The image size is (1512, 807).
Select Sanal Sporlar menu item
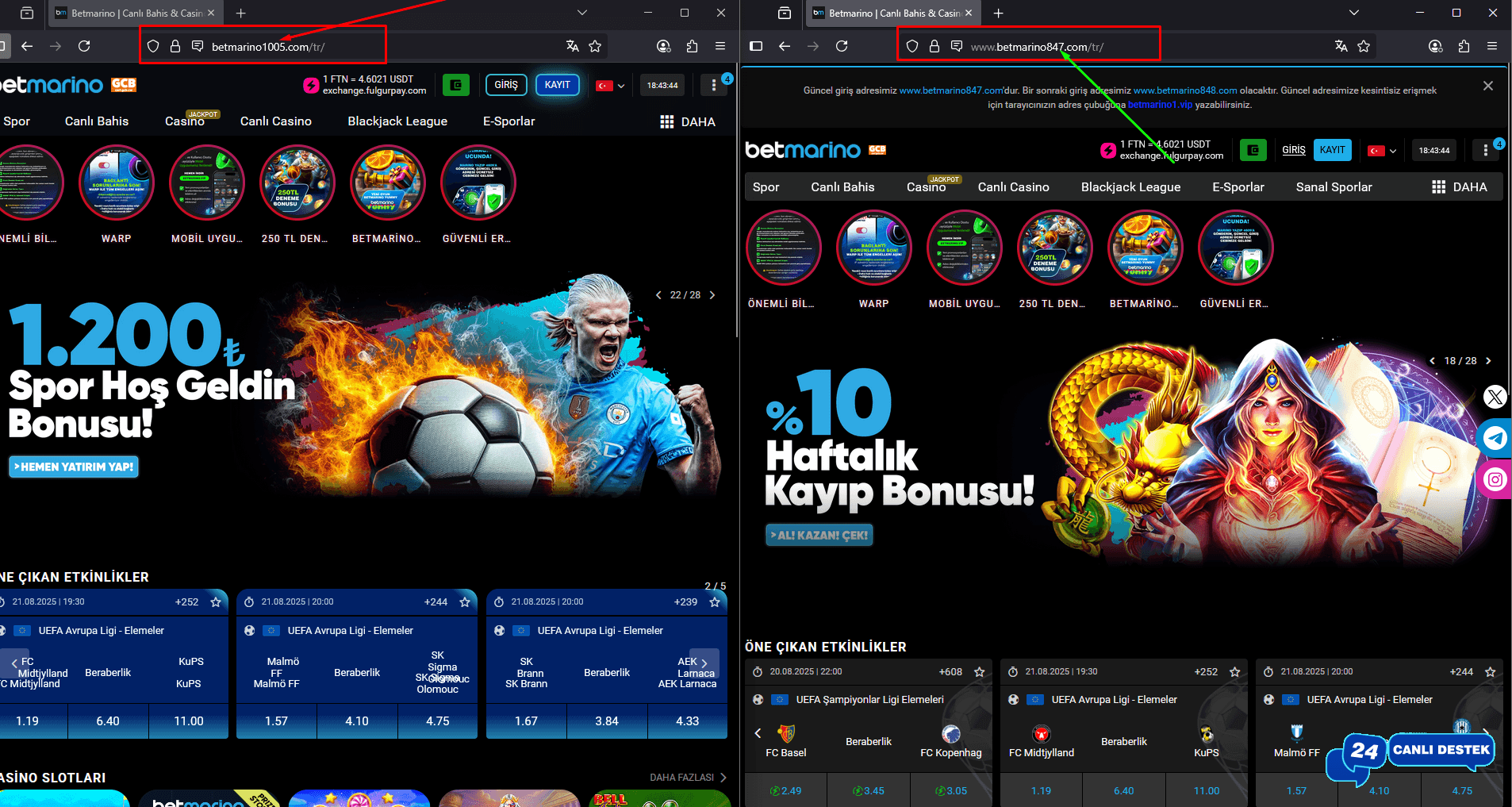(x=1334, y=187)
